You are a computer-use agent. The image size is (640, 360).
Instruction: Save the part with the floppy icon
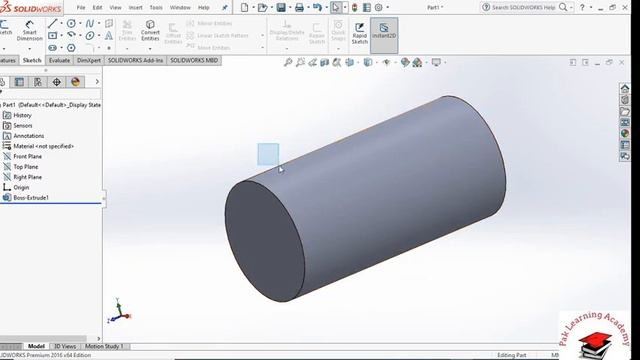[281, 7]
